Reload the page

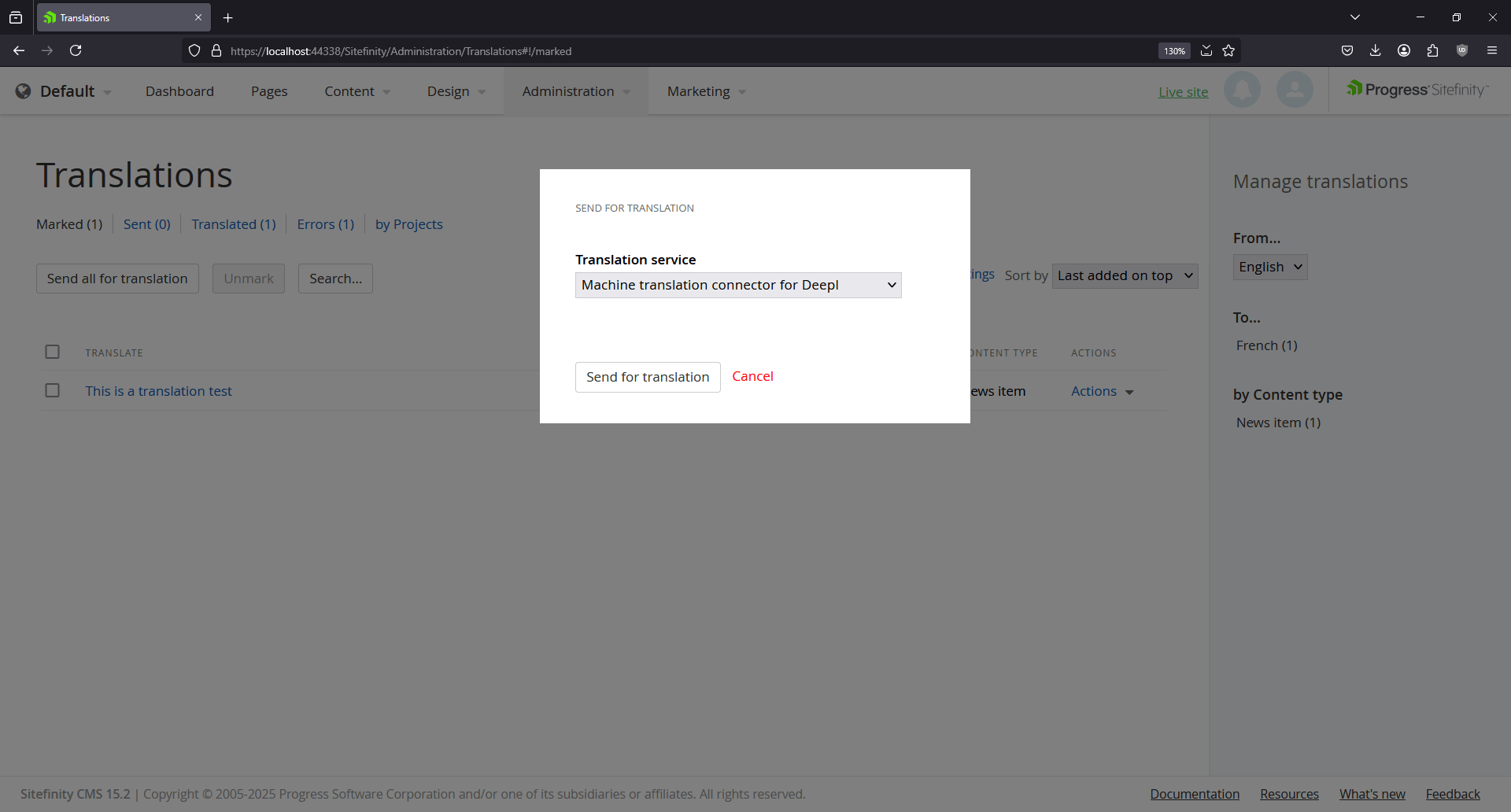pyautogui.click(x=76, y=50)
